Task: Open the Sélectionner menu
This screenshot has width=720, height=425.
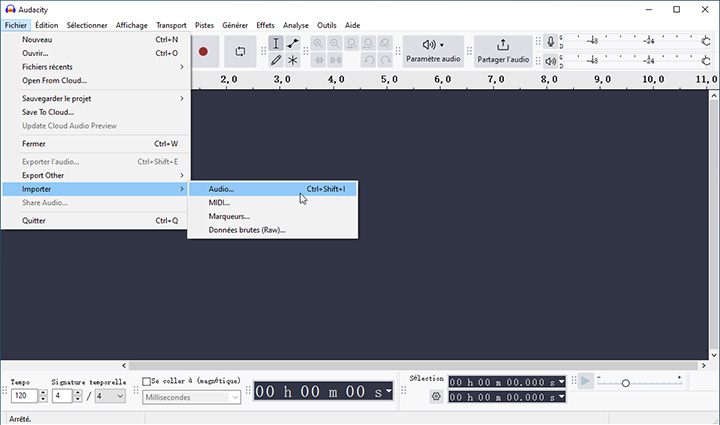Action: point(87,25)
